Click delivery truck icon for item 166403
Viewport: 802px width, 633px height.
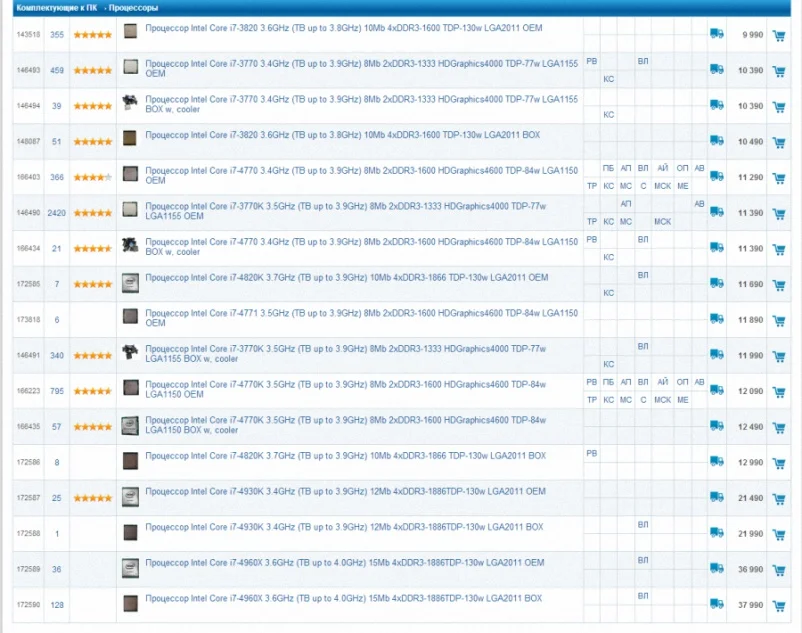(717, 176)
